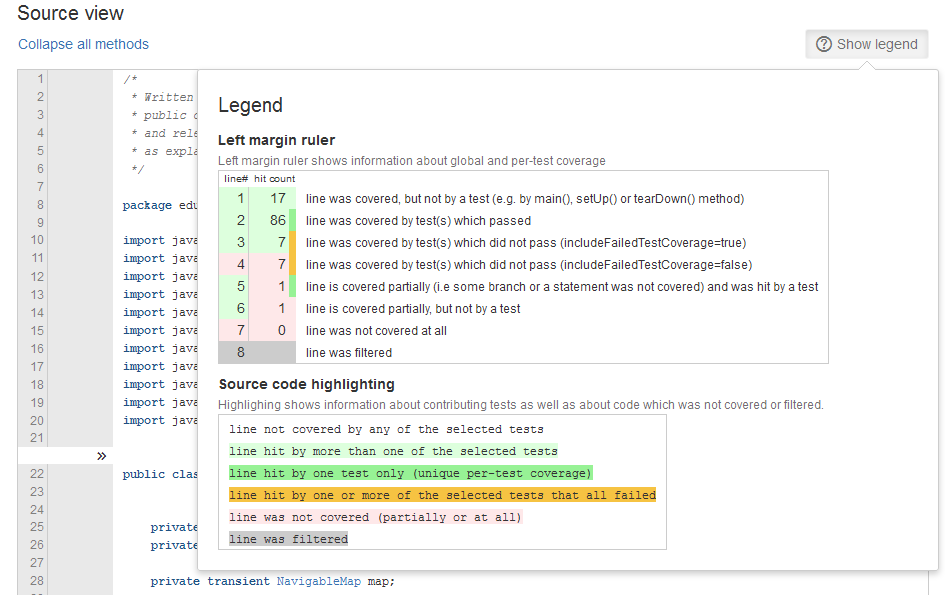Click line number 22 in the source gutter
945x595 pixels.
[36, 474]
